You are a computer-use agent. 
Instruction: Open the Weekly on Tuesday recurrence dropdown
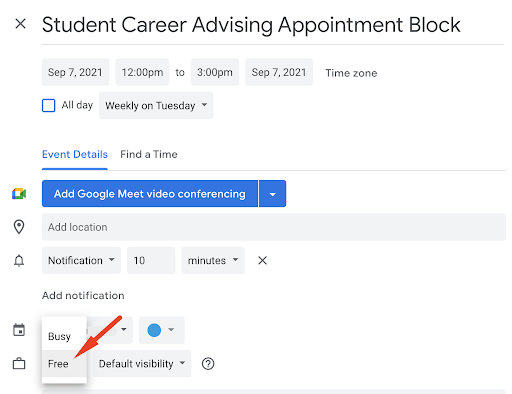click(156, 106)
